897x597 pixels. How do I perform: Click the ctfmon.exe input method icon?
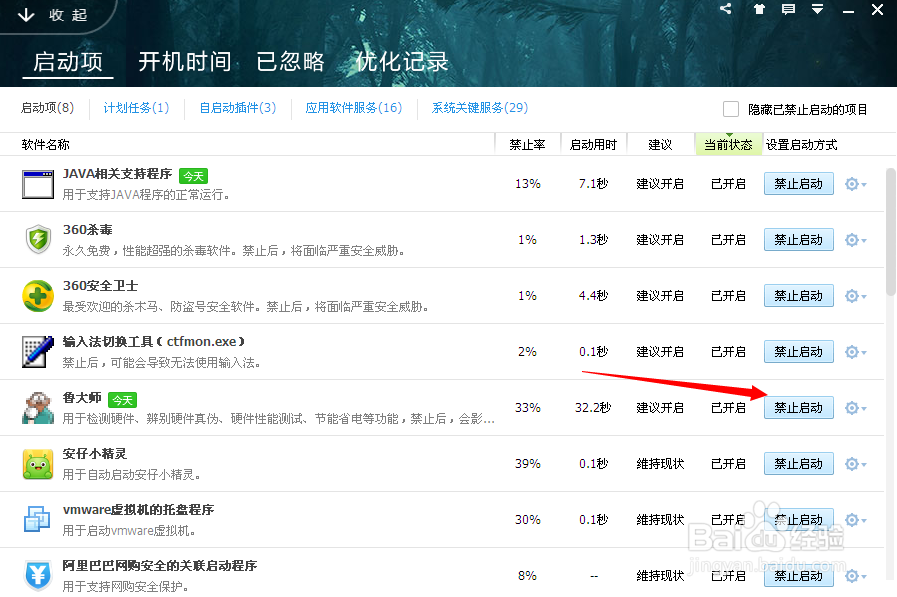[x=38, y=352]
